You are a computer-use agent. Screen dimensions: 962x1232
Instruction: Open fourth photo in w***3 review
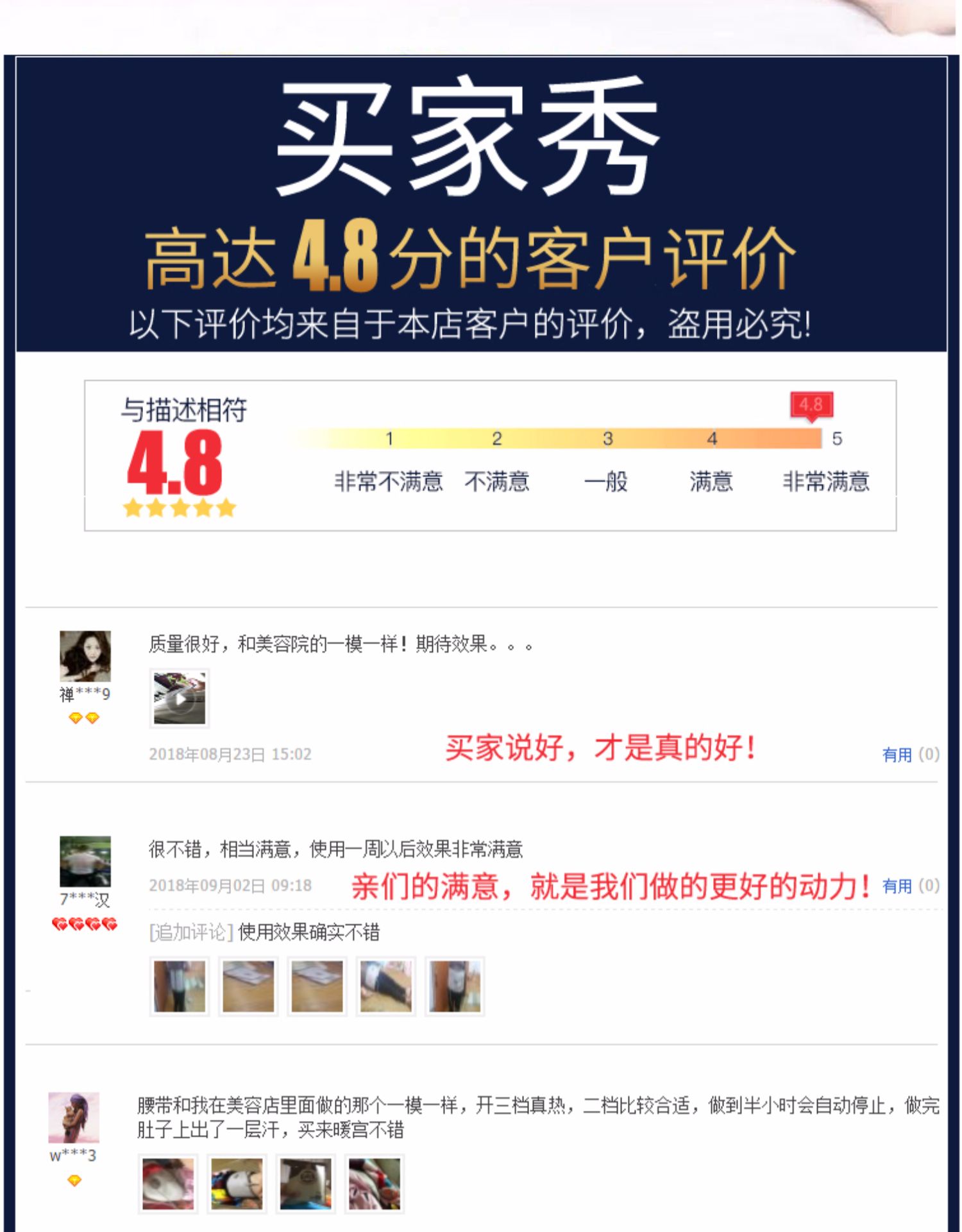pyautogui.click(x=375, y=1183)
